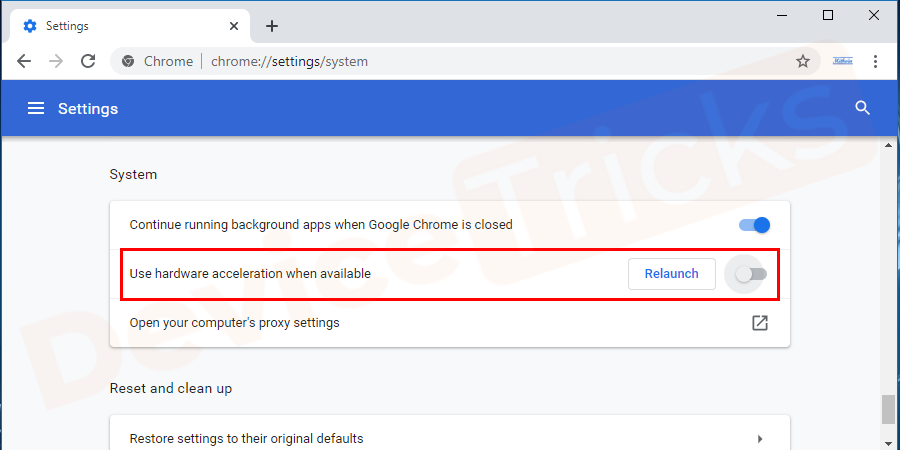Screen dimensions: 900x450
Task: Disable continue running background apps toggle
Action: [756, 225]
